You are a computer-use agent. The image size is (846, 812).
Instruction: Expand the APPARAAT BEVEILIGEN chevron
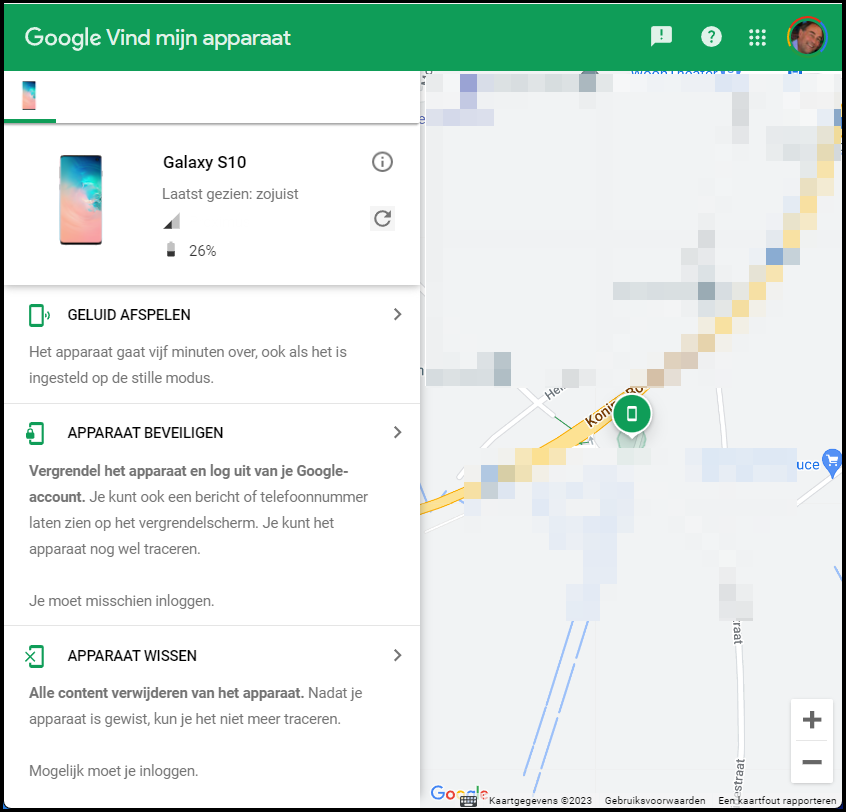[x=398, y=433]
